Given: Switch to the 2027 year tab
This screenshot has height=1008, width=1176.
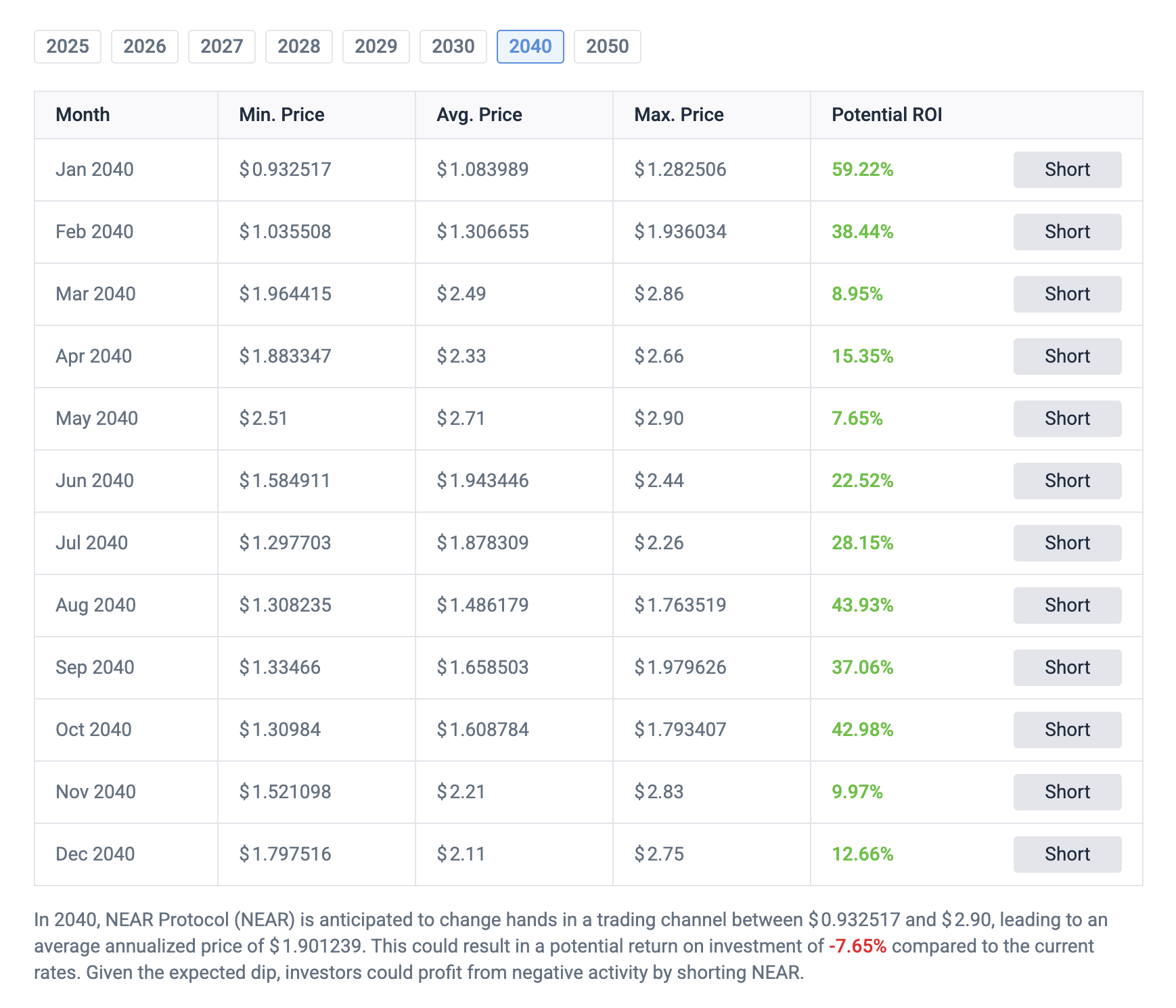Looking at the screenshot, I should pyautogui.click(x=222, y=47).
